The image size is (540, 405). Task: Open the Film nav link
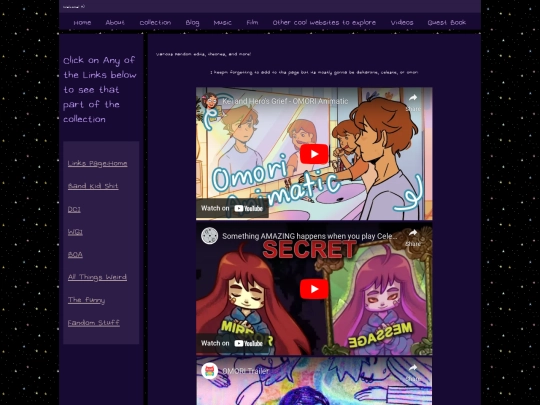click(252, 22)
